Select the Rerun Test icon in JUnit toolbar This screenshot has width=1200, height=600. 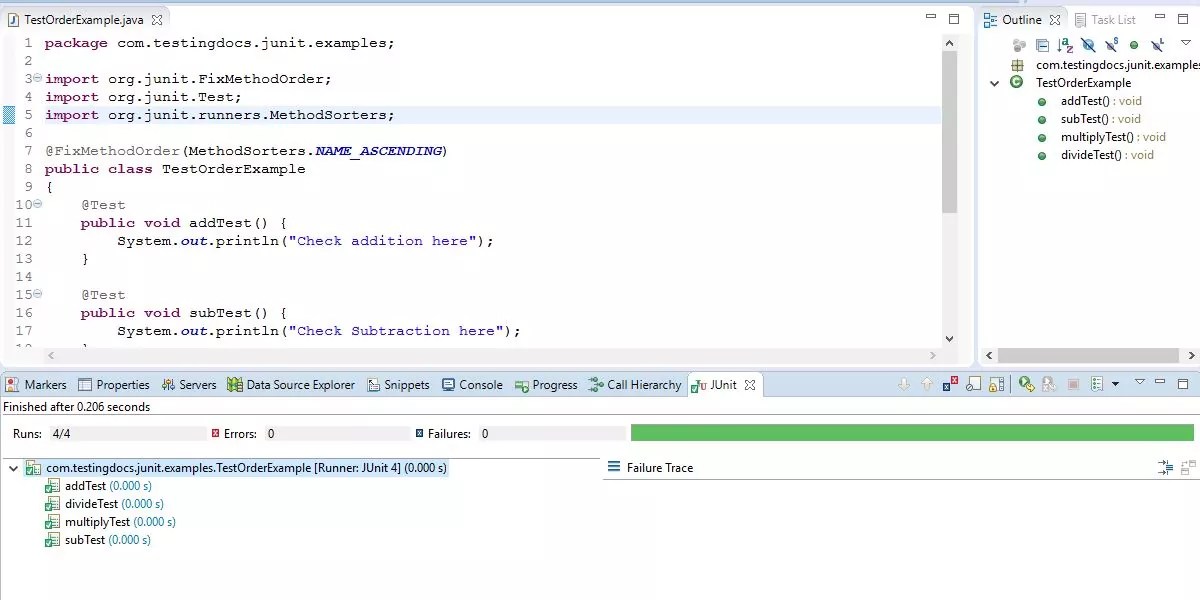(1027, 384)
